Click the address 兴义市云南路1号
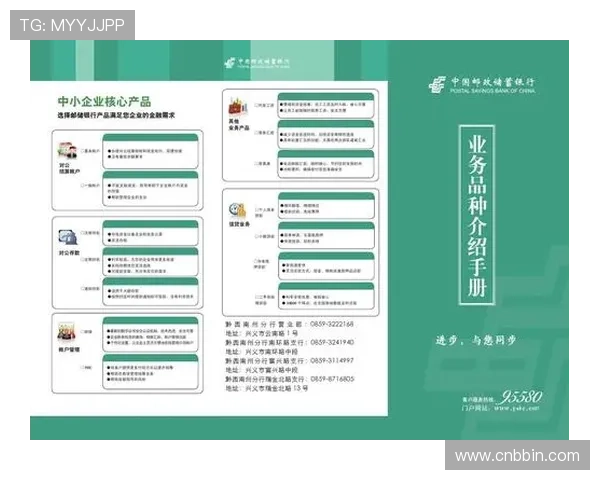This screenshot has width=600, height=480. click(271, 333)
